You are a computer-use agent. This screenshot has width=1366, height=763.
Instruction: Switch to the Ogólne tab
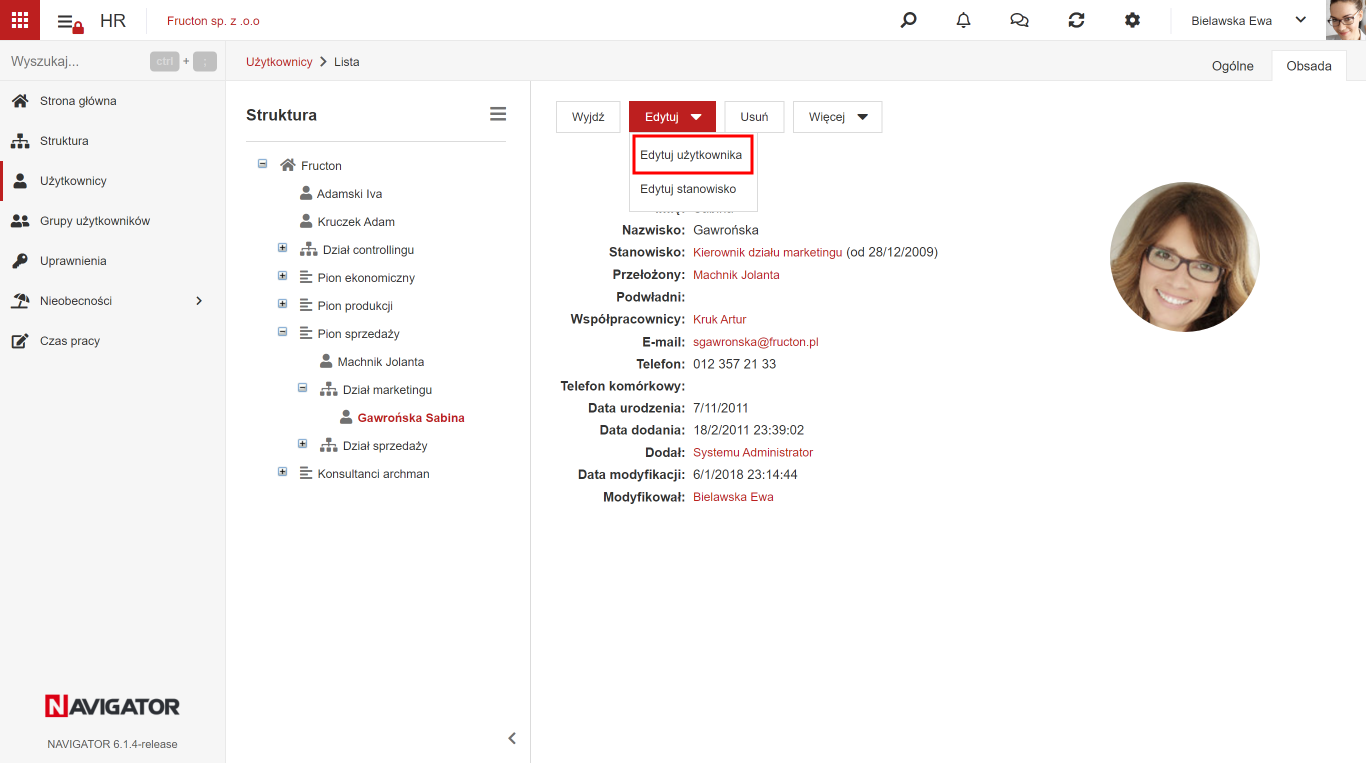coord(1232,66)
